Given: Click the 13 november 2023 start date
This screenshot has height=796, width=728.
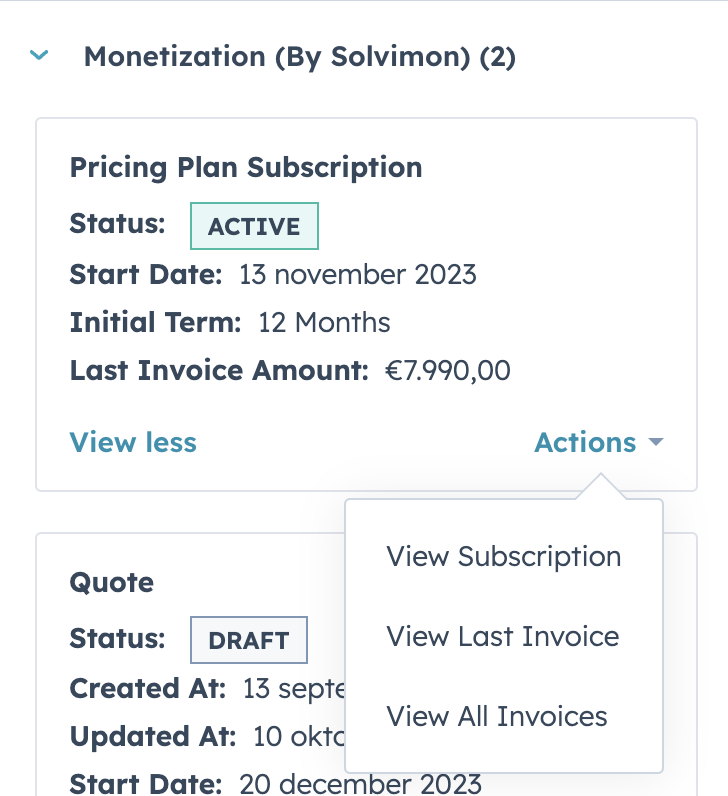Looking at the screenshot, I should click(357, 274).
